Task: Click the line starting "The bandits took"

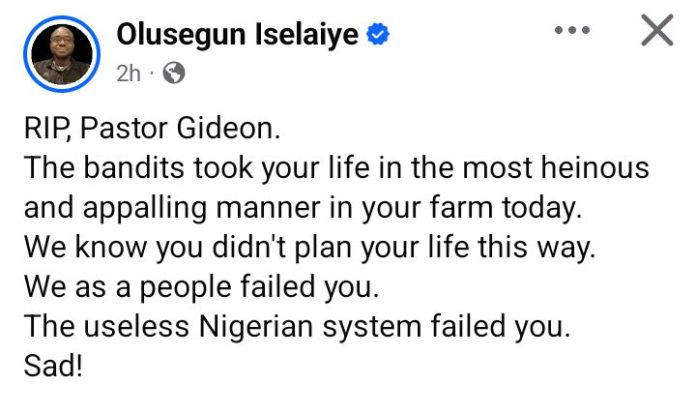Action: [335, 167]
